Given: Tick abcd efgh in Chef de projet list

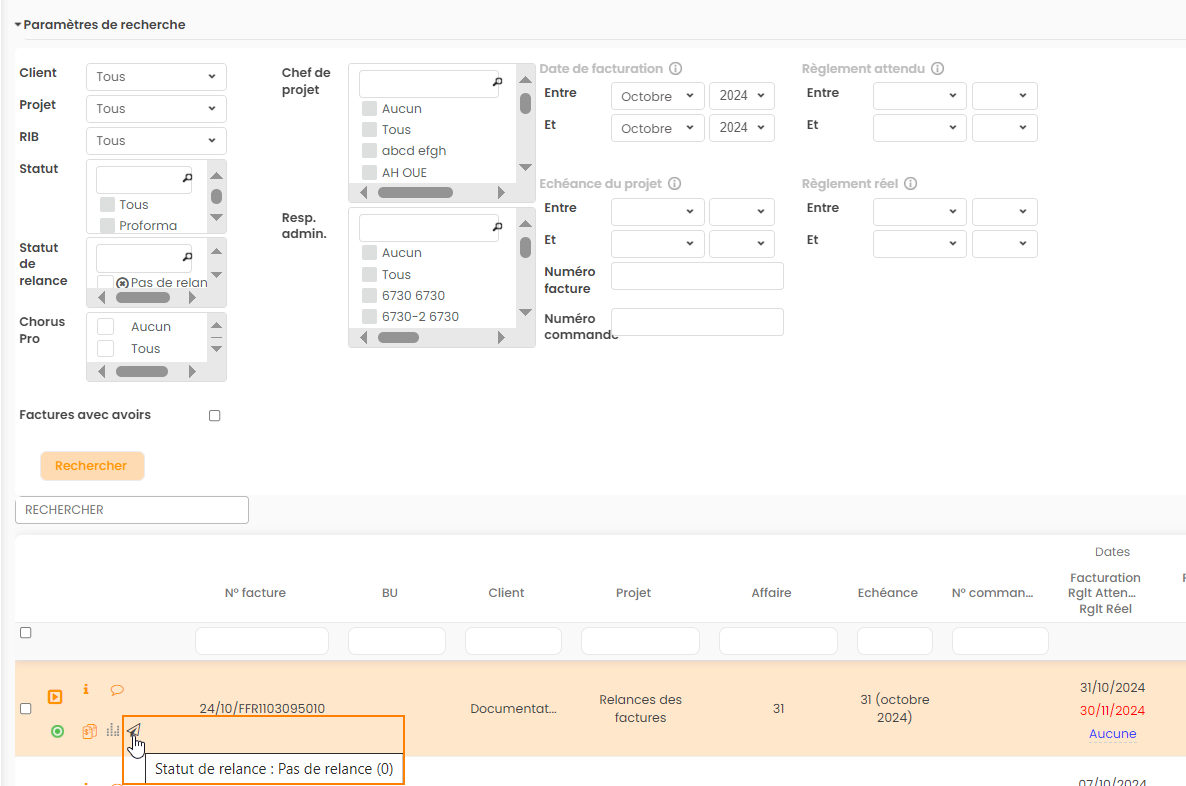Looking at the screenshot, I should pyautogui.click(x=369, y=151).
